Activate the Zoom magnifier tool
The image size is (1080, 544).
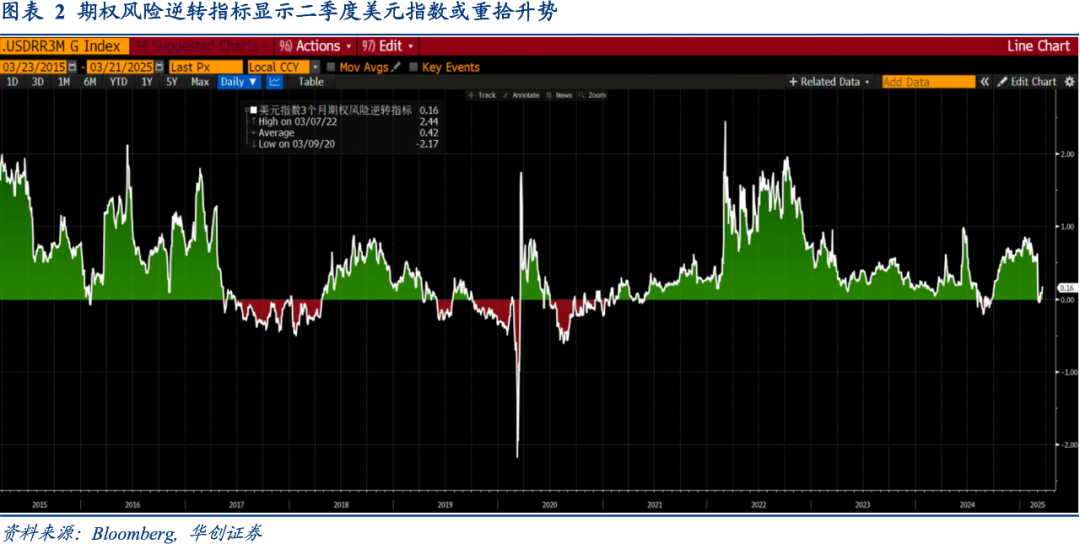coord(591,95)
